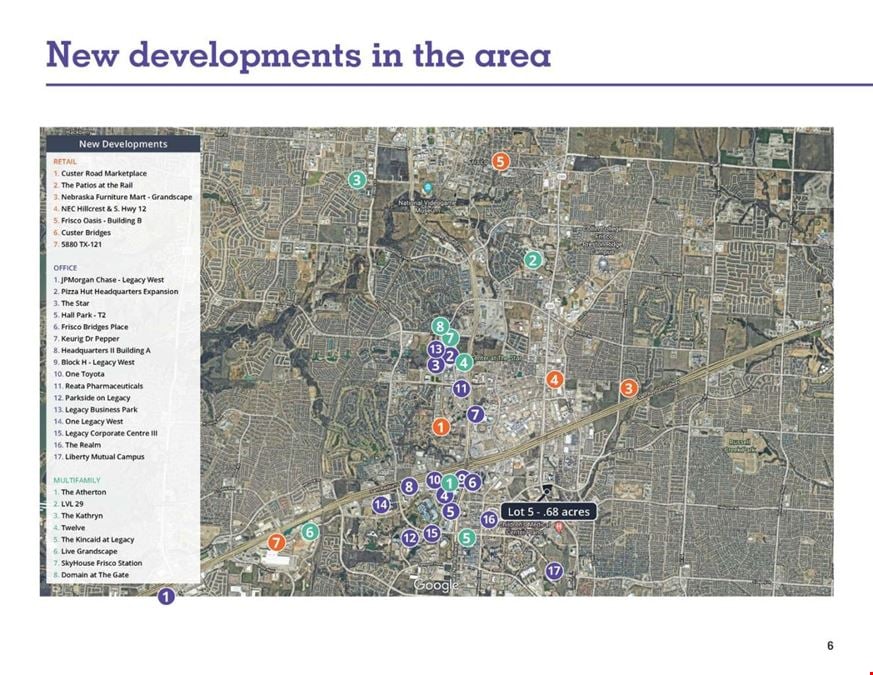Click the Lot 5 - .68 acres label
The height and width of the screenshot is (675, 873).
548,512
